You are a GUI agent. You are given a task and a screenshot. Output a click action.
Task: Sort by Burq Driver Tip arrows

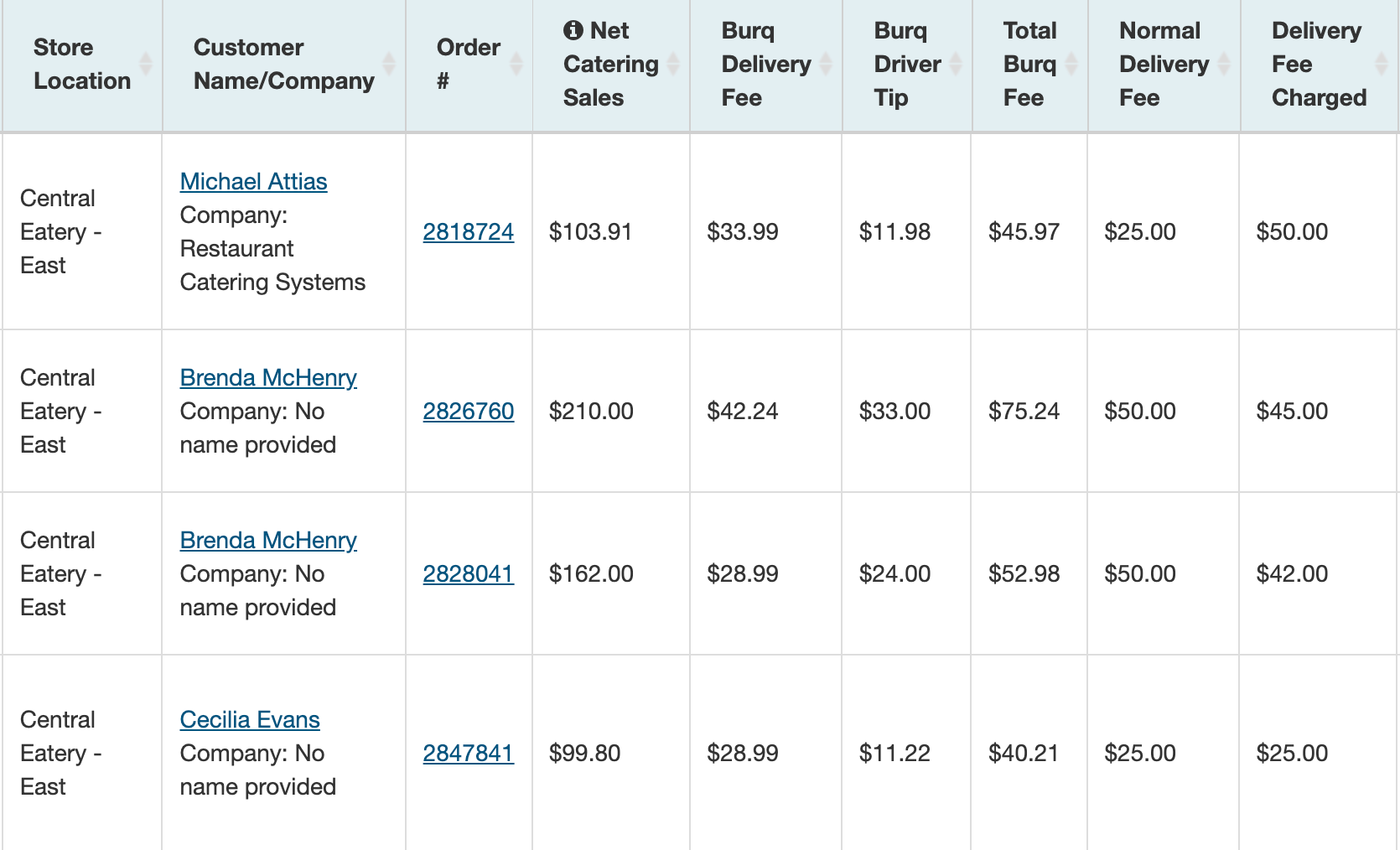956,64
